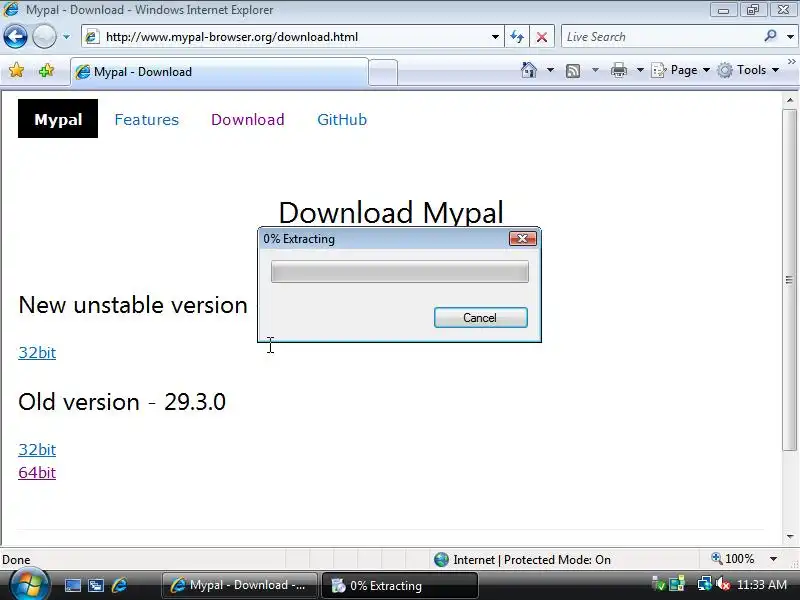Click the Switch between windows icon
The height and width of the screenshot is (600, 800).
coord(95,586)
